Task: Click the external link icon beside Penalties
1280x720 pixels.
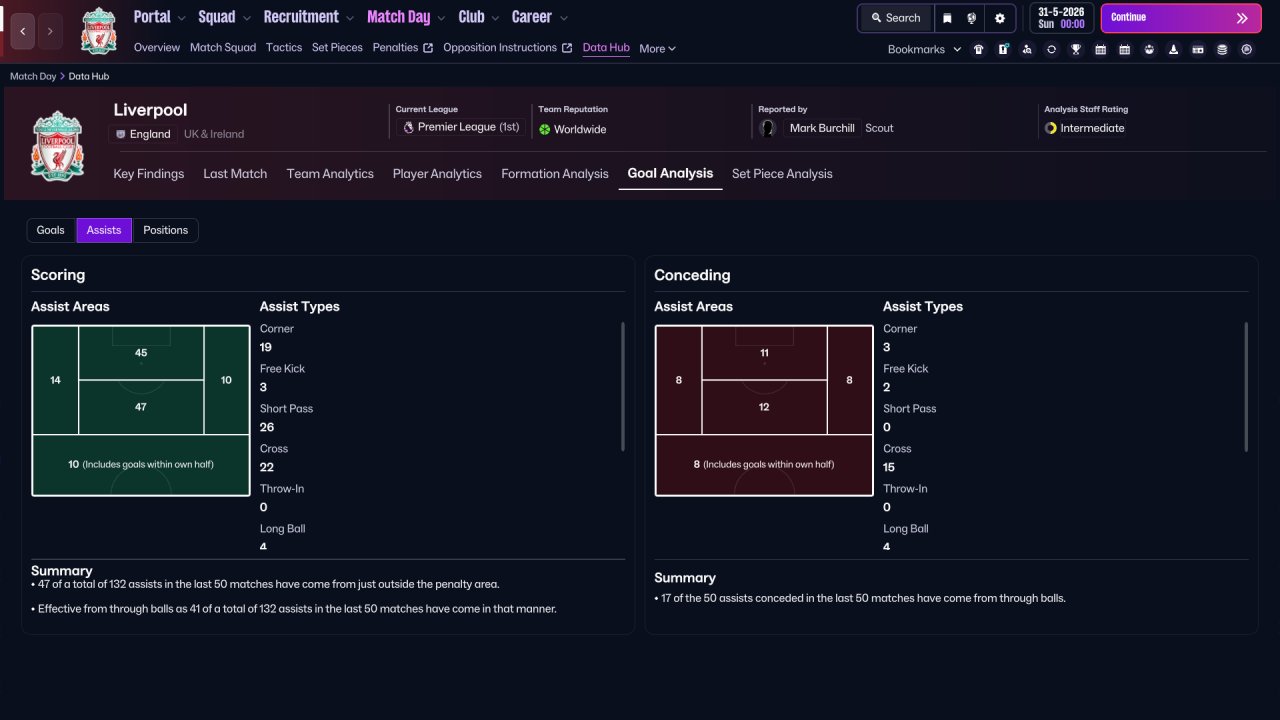Action: [x=428, y=48]
